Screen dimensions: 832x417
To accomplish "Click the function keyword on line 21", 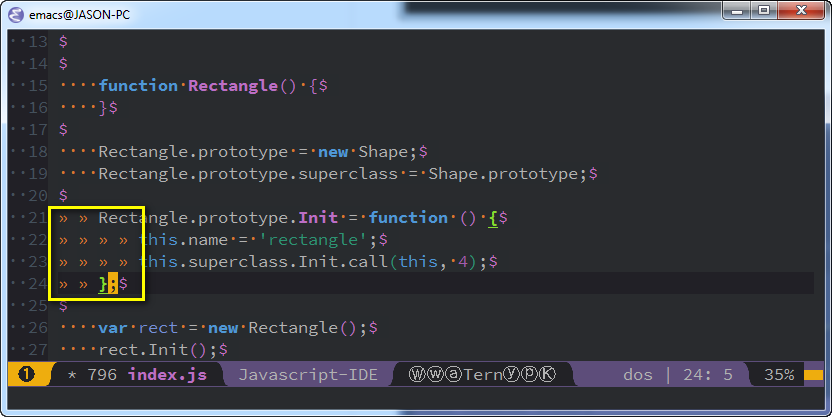I will (408, 218).
